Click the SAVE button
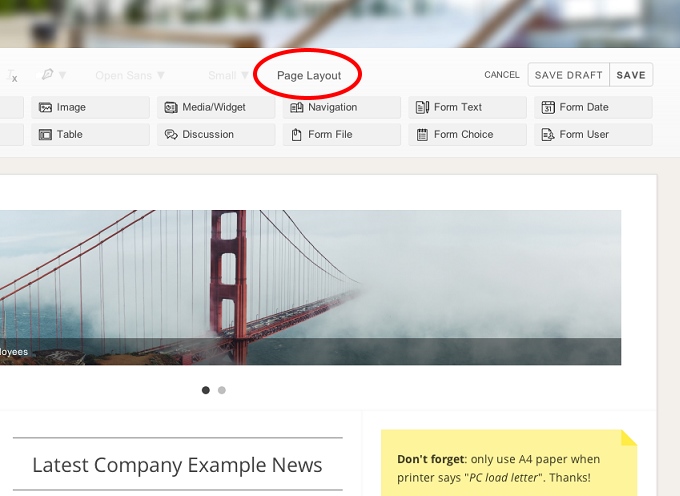This screenshot has height=496, width=680. 631,75
